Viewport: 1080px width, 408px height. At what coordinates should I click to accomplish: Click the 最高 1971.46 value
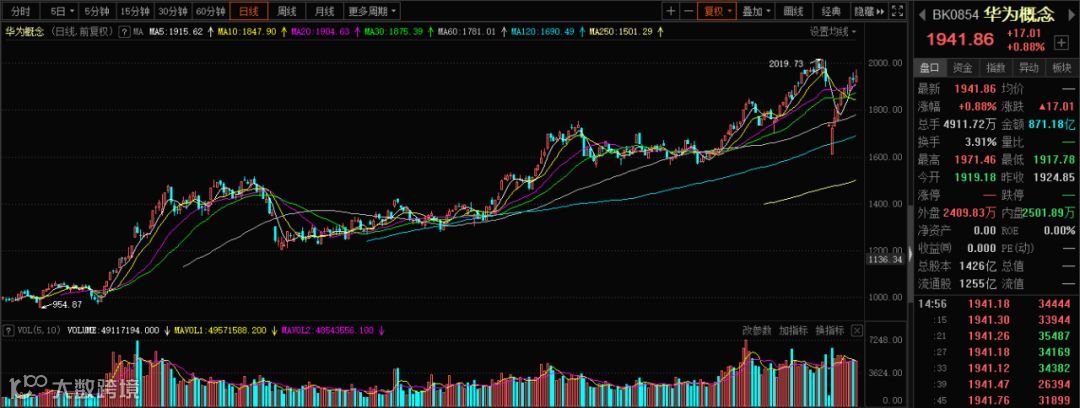tap(976, 160)
